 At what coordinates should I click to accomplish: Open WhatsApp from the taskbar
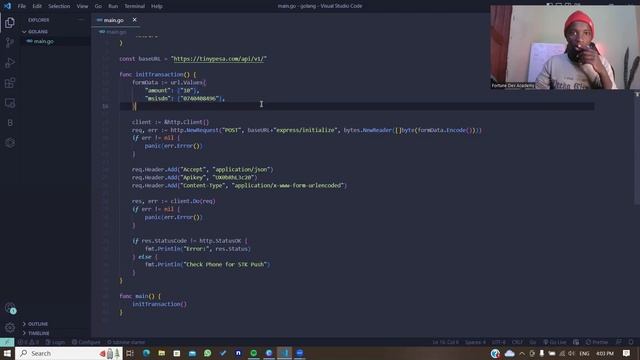(207, 353)
